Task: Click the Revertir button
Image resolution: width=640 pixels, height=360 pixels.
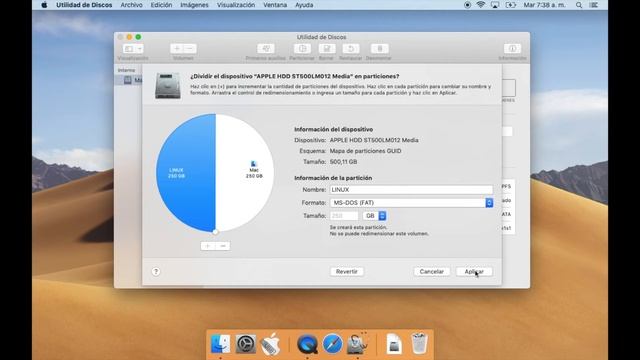Action: click(x=347, y=271)
